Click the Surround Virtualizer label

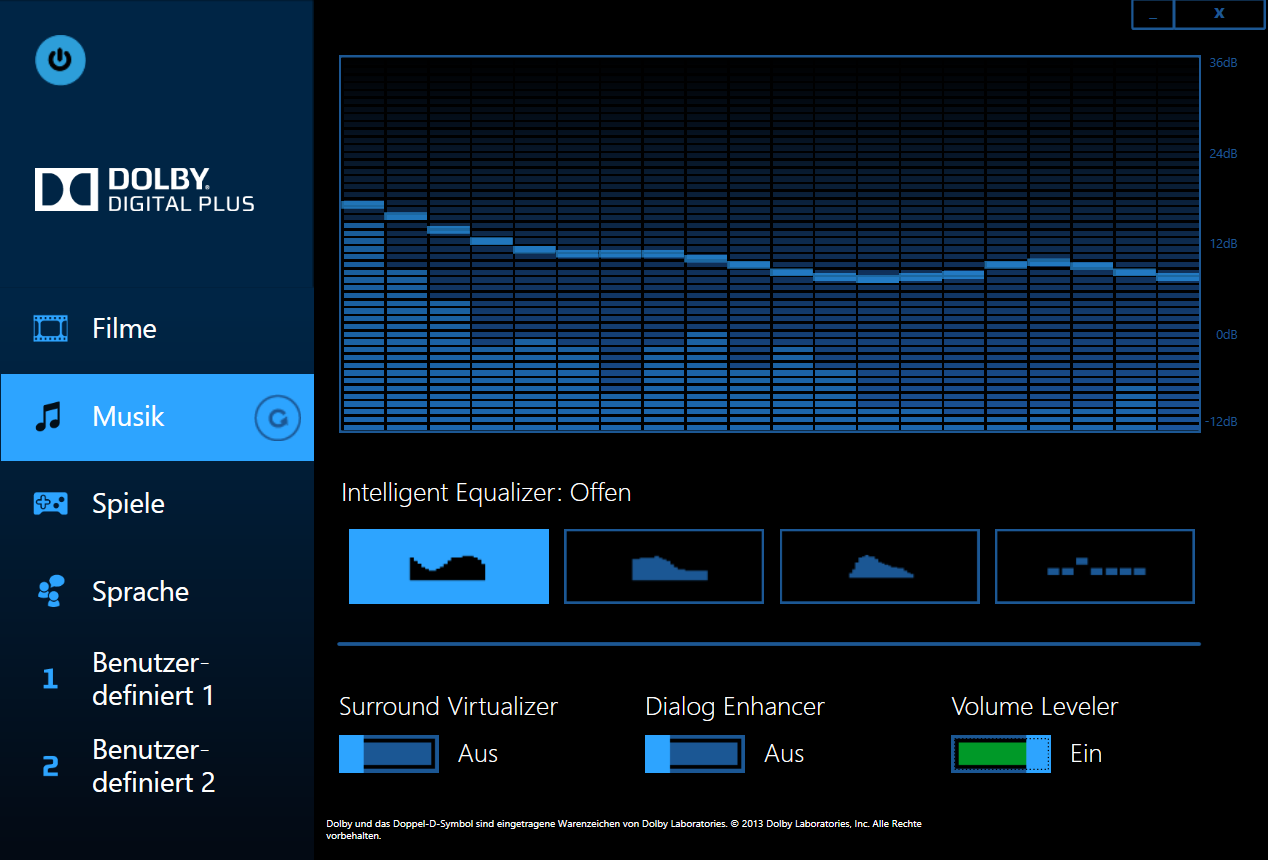point(448,707)
